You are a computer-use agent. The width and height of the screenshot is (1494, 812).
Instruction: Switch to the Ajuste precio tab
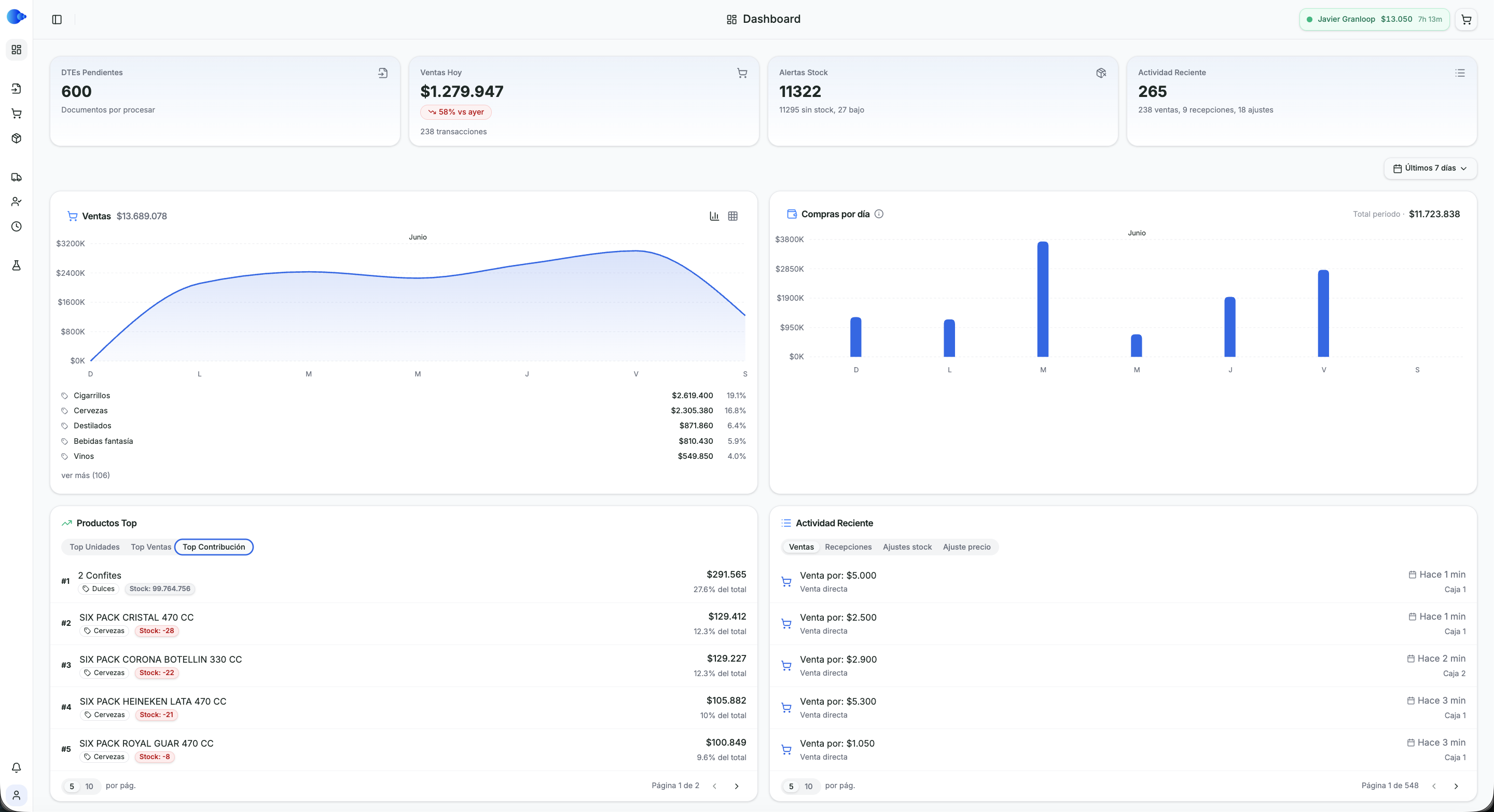click(x=967, y=547)
